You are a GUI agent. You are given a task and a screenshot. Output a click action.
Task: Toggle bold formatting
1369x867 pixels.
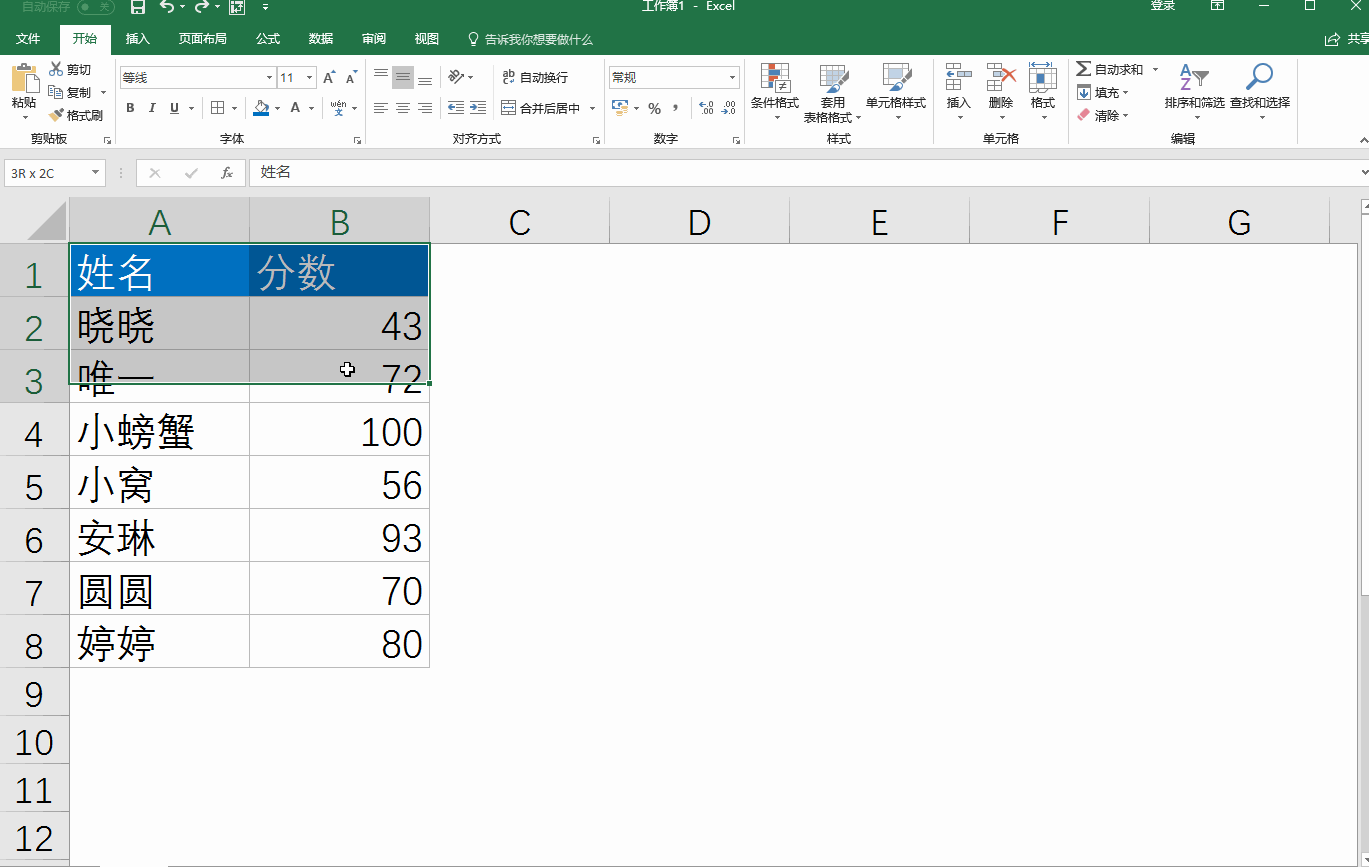pyautogui.click(x=130, y=108)
